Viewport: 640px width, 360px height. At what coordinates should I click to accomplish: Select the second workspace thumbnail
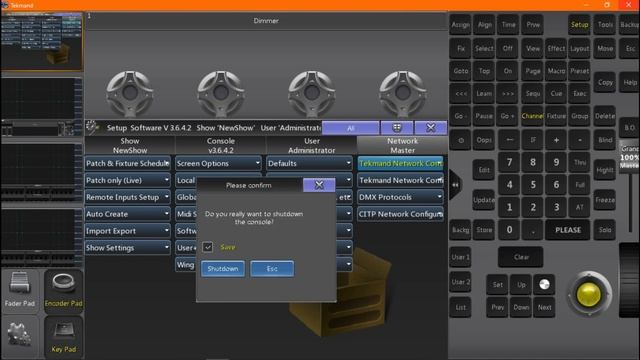42,107
